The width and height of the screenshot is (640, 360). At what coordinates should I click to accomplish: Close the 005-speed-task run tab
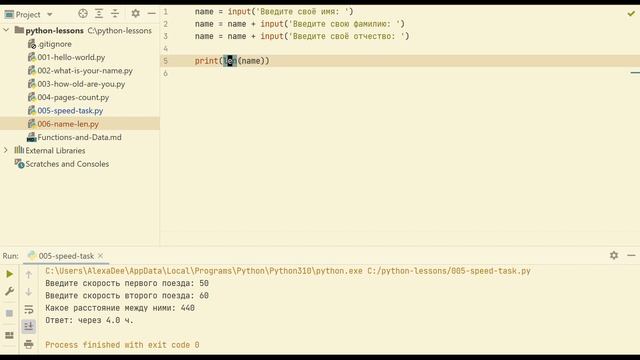click(100, 256)
